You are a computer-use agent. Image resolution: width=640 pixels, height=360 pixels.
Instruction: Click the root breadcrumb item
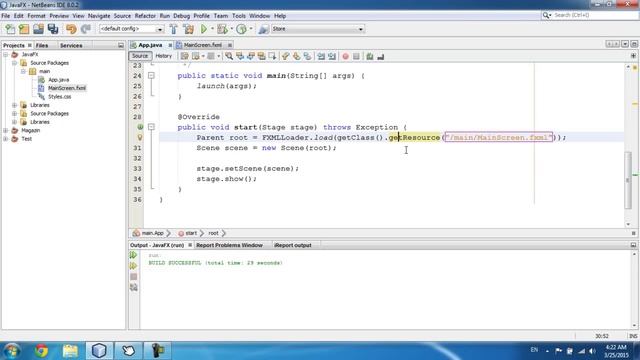pos(213,233)
